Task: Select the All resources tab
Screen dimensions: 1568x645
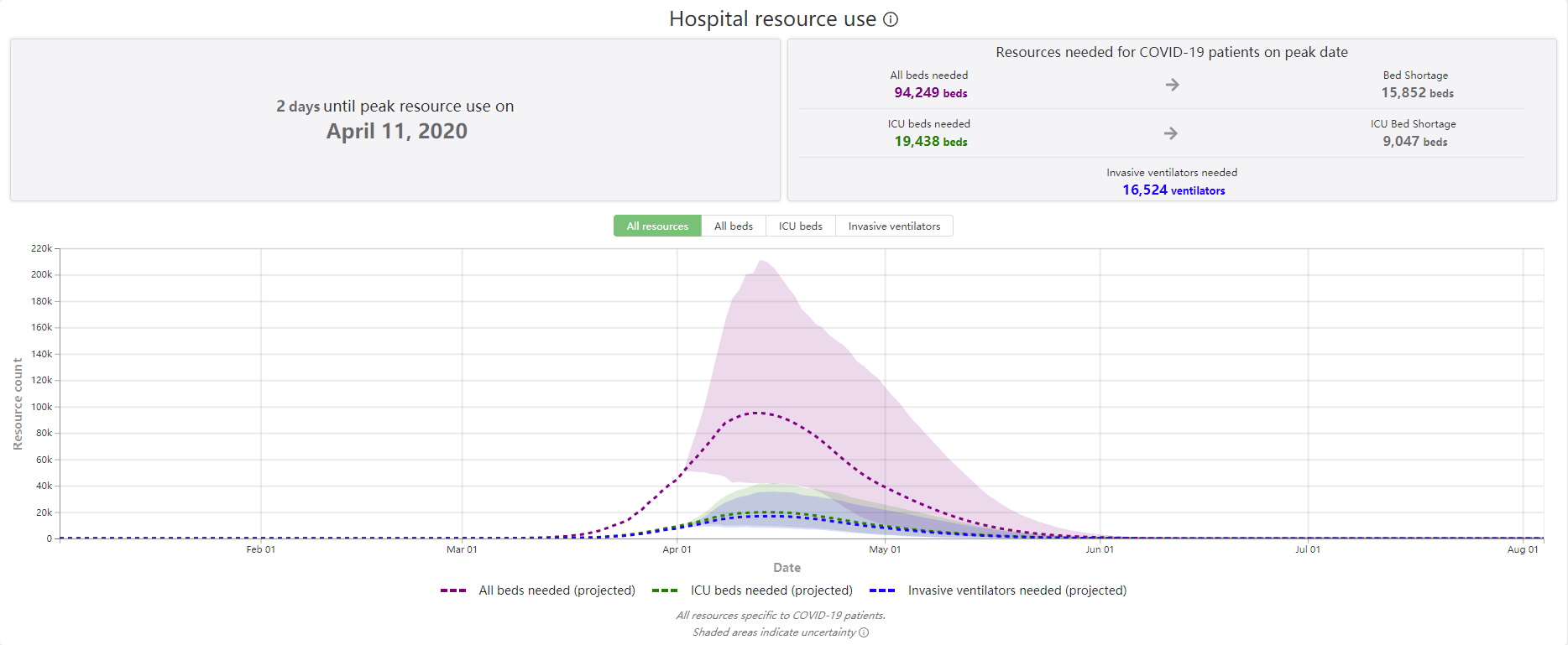Action: click(x=657, y=226)
